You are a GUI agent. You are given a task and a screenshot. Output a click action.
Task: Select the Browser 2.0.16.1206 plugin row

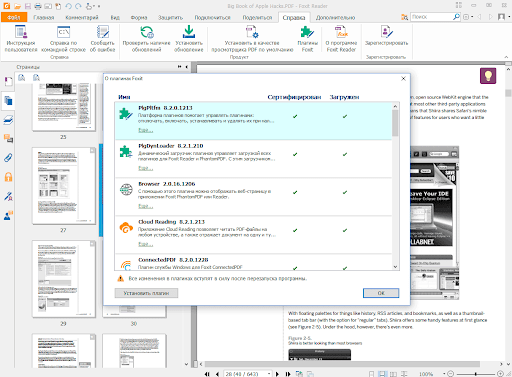click(x=253, y=197)
